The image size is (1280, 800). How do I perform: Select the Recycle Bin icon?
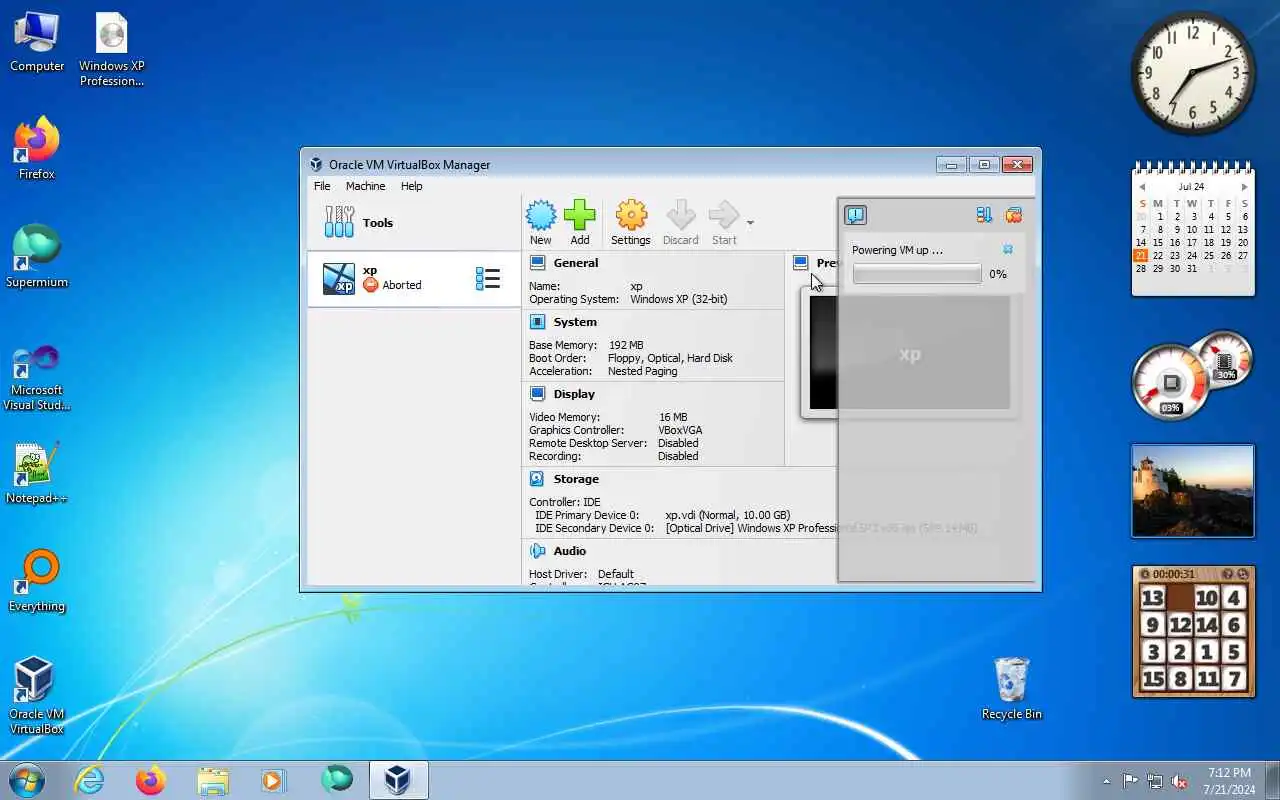click(x=1011, y=689)
